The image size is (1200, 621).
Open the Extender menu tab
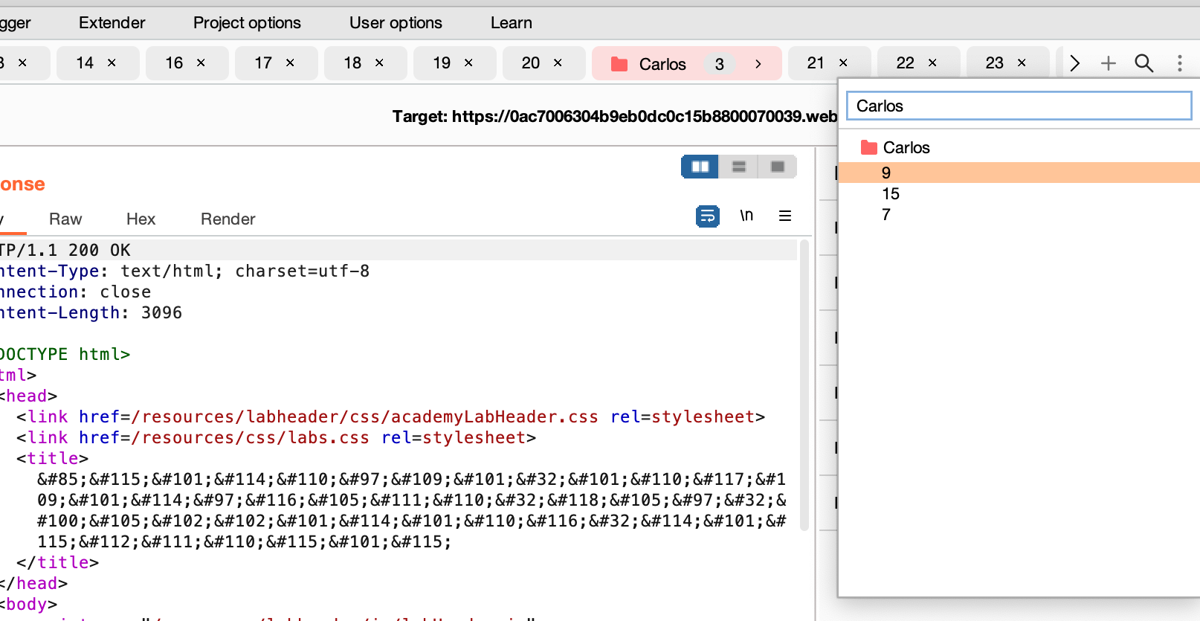coord(112,22)
